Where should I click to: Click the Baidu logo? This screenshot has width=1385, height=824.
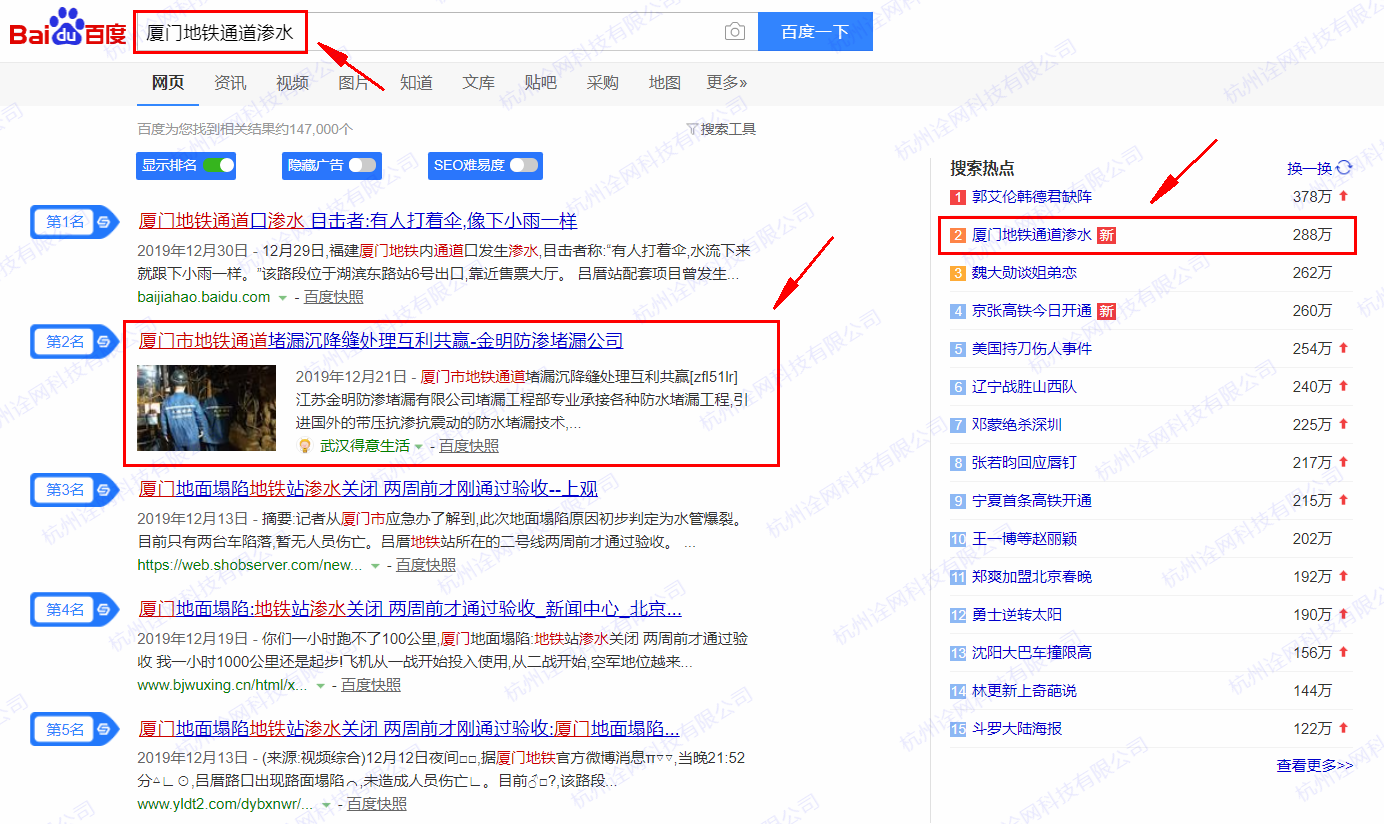click(x=68, y=29)
